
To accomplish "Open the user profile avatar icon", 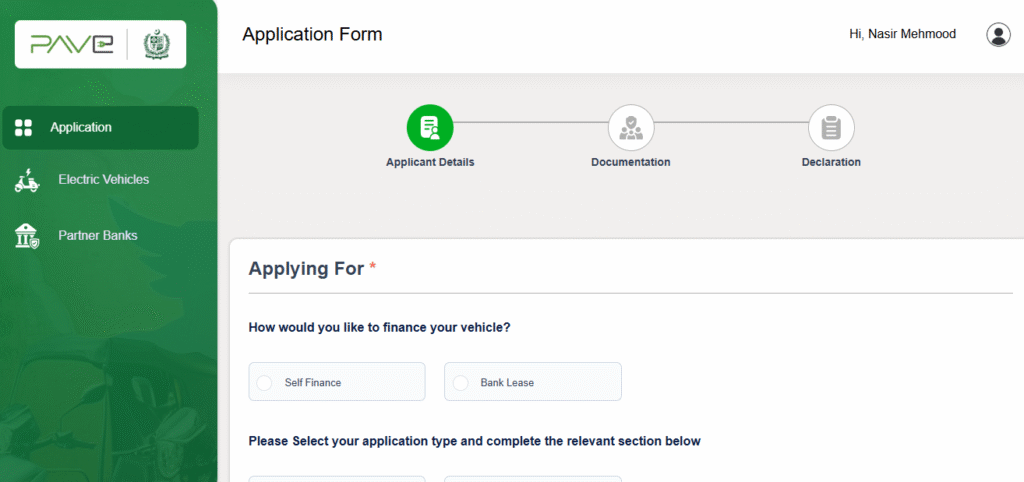I will click(x=998, y=35).
